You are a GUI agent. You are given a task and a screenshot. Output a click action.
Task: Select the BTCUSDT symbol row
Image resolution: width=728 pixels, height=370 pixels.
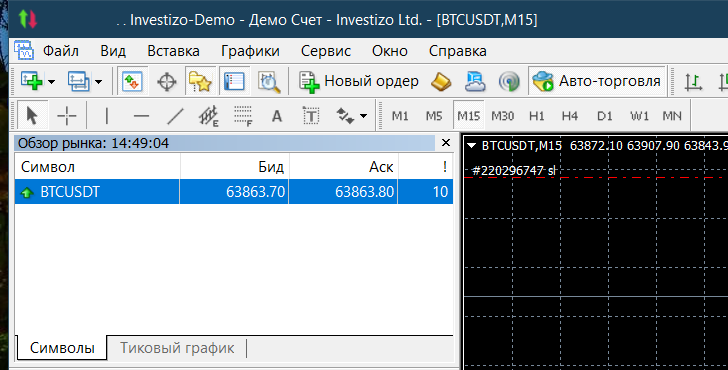[x=234, y=192]
